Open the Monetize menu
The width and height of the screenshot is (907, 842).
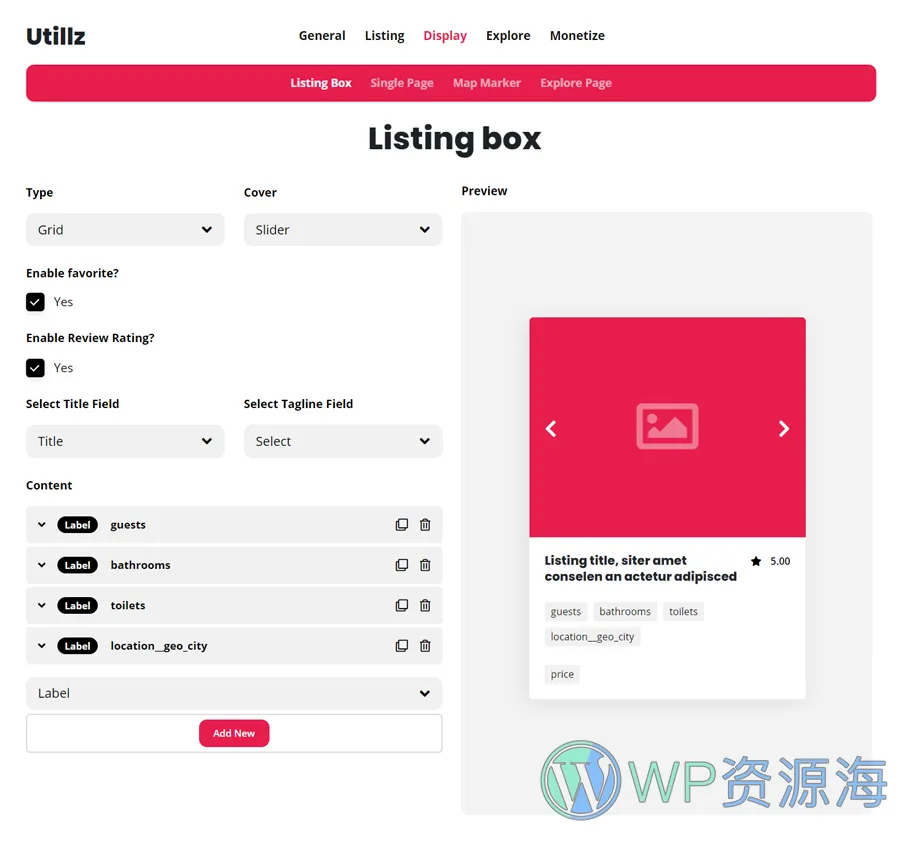577,36
